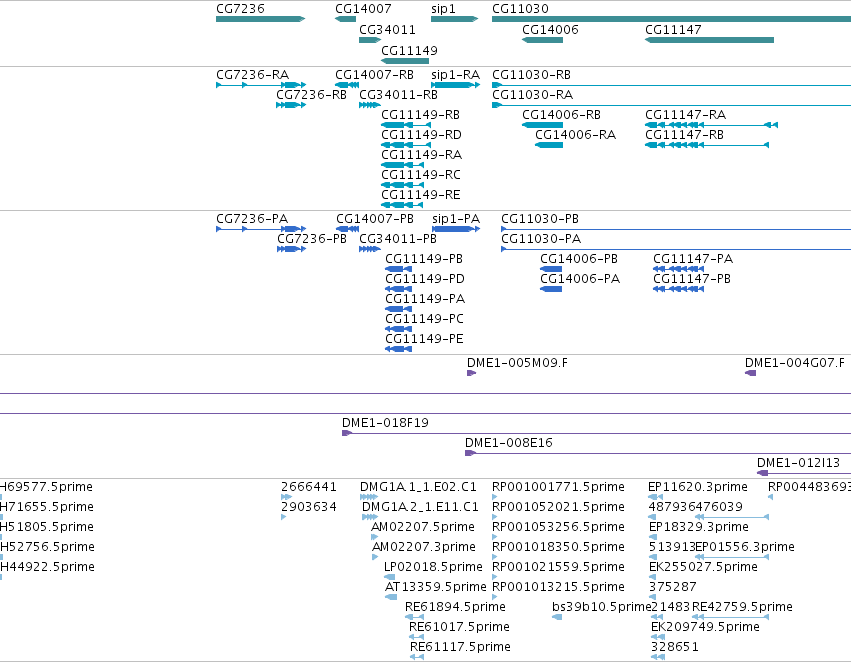Click the CG11149 gene label
This screenshot has height=662, width=851.
tap(409, 50)
